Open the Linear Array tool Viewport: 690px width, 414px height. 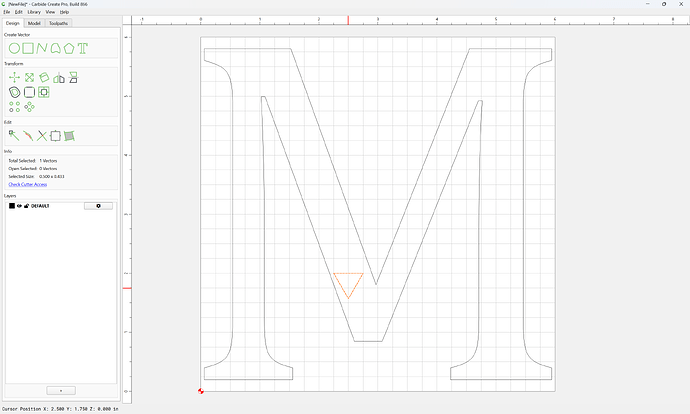pyautogui.click(x=15, y=107)
